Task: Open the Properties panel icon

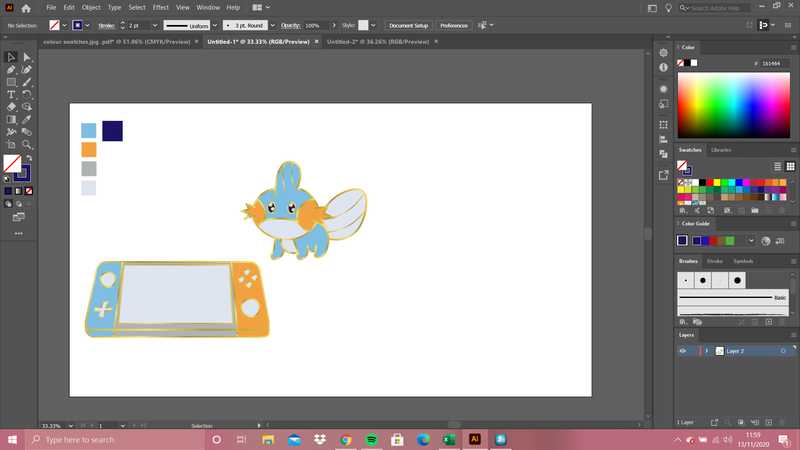Action: [663, 53]
